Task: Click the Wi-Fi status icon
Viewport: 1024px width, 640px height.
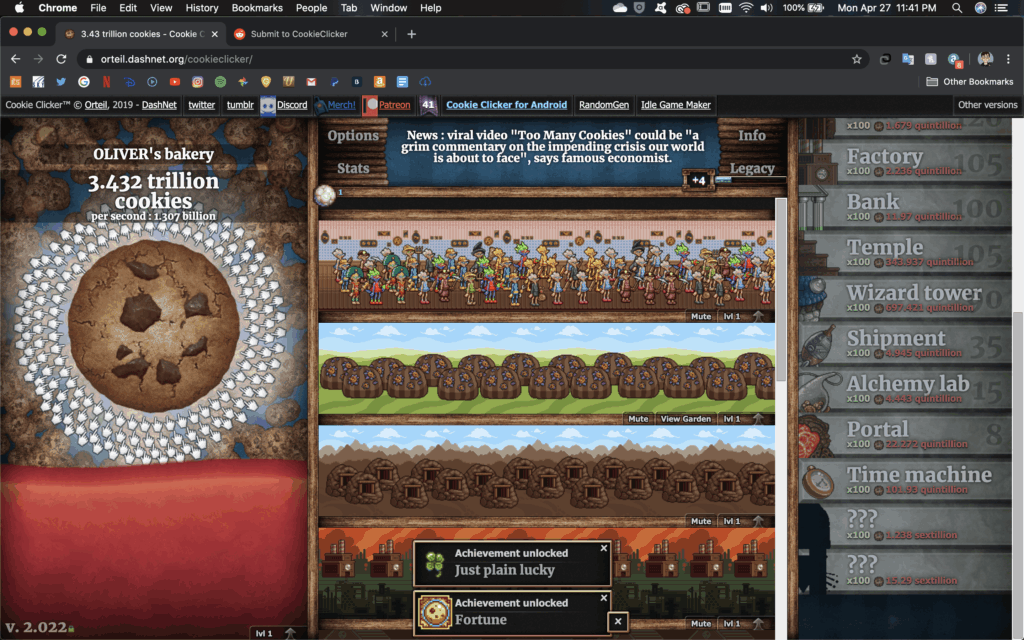Action: pyautogui.click(x=746, y=8)
